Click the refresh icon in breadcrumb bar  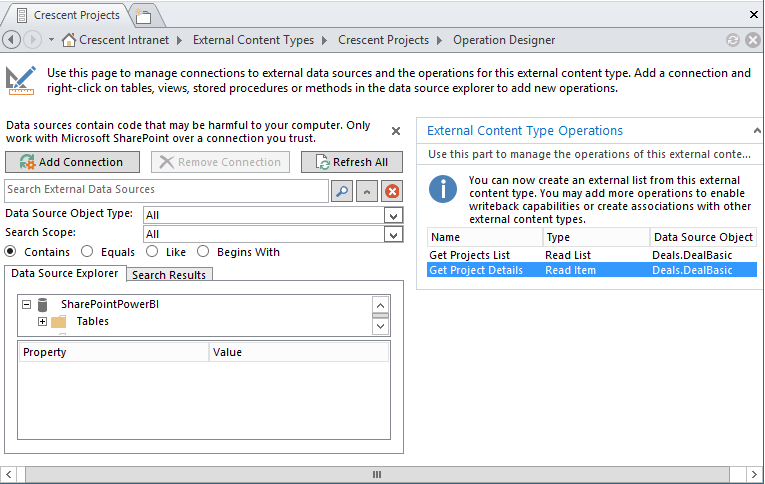732,40
